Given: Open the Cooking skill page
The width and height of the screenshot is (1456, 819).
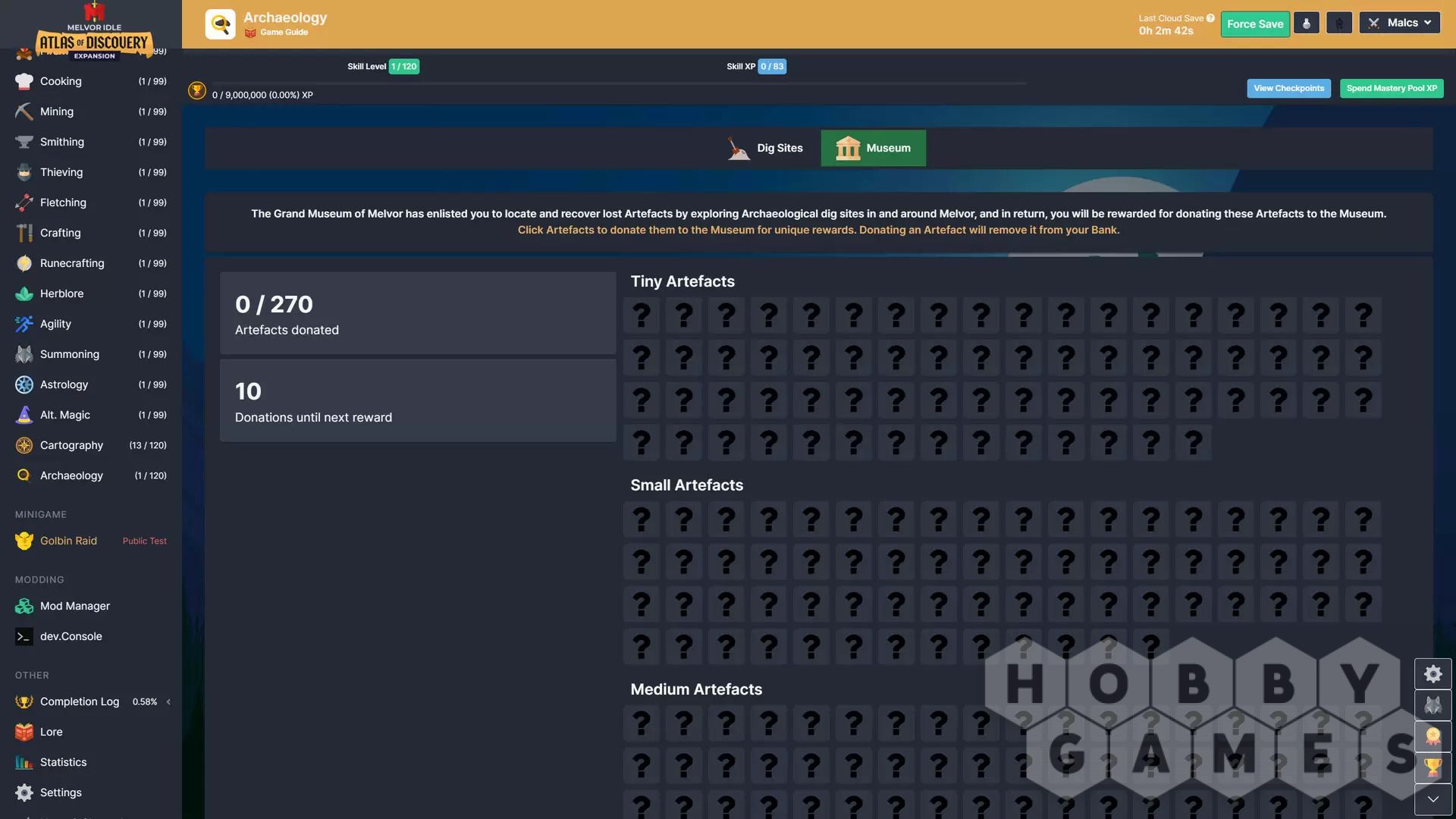Looking at the screenshot, I should [x=91, y=81].
